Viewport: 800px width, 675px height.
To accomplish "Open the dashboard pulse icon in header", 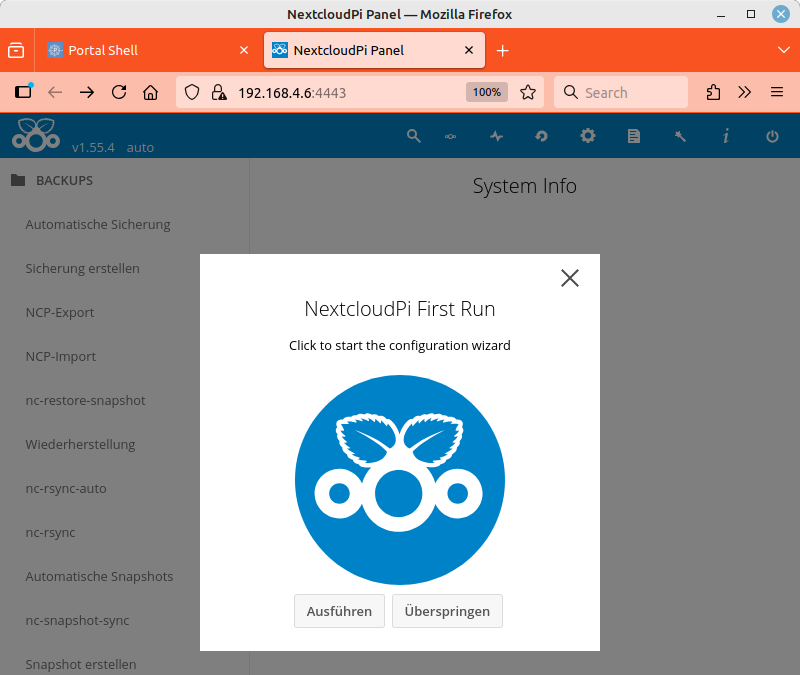I will click(x=496, y=136).
